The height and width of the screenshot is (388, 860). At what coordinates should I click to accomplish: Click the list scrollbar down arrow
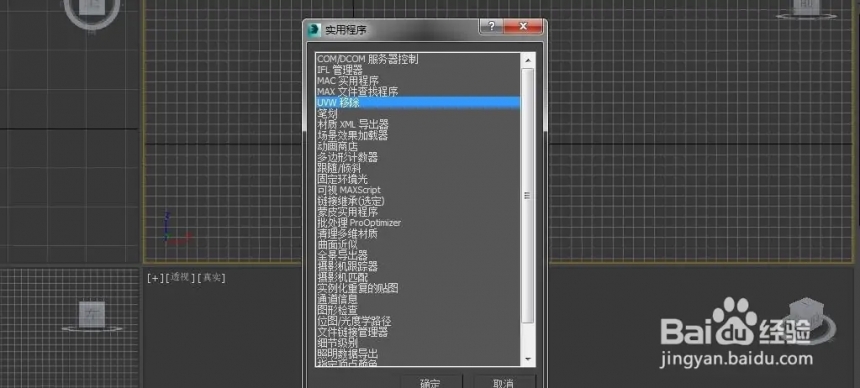point(528,359)
